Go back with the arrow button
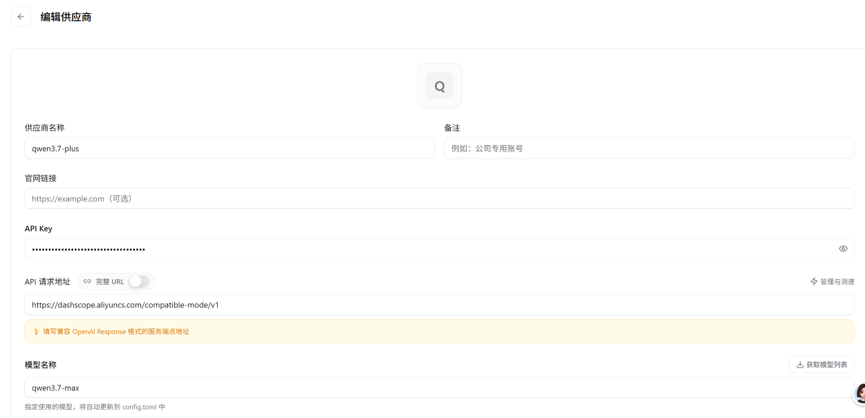This screenshot has height=418, width=865. 21,17
